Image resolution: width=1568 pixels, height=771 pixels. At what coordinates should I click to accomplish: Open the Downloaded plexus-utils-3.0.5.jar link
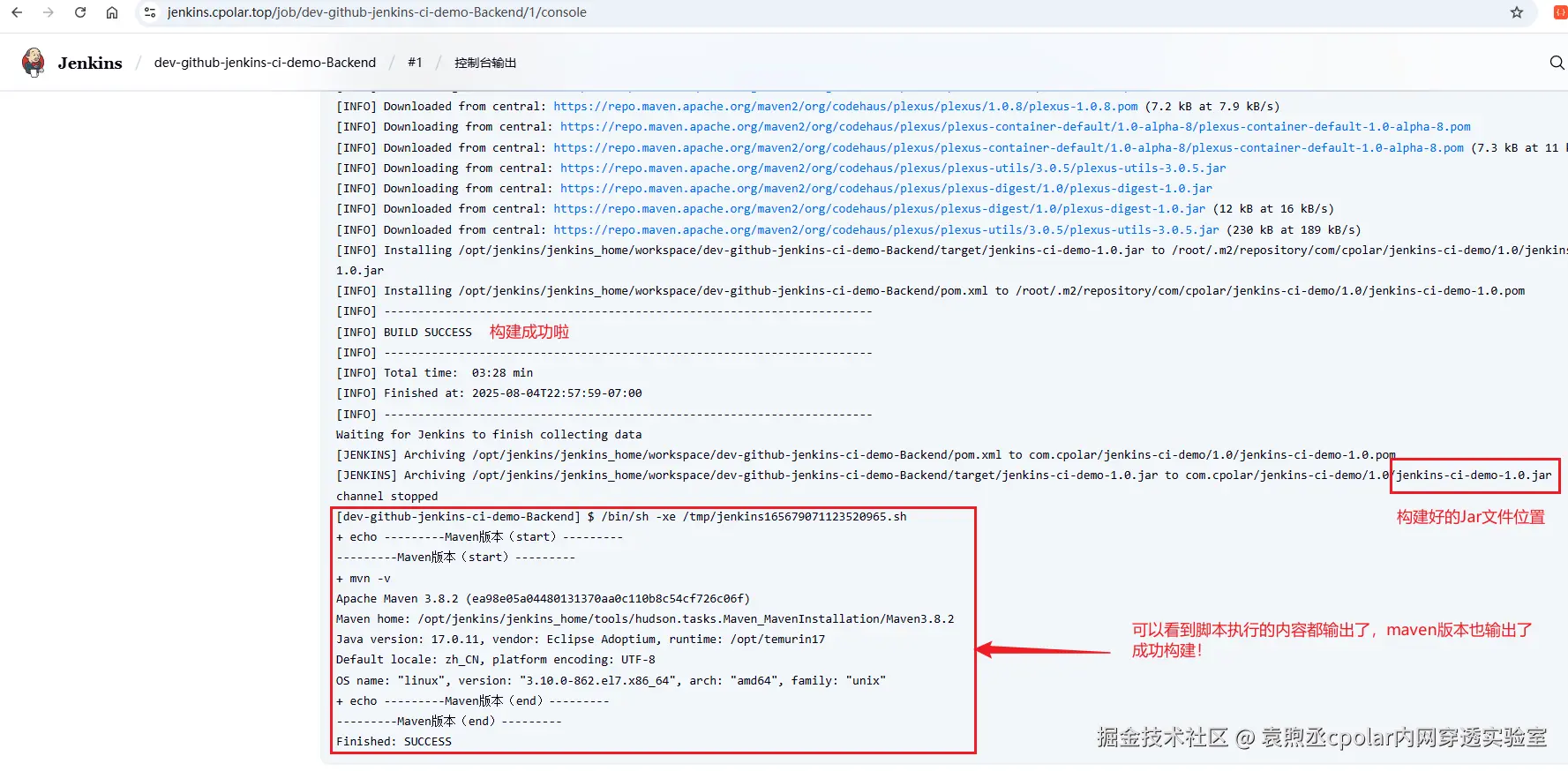(886, 230)
